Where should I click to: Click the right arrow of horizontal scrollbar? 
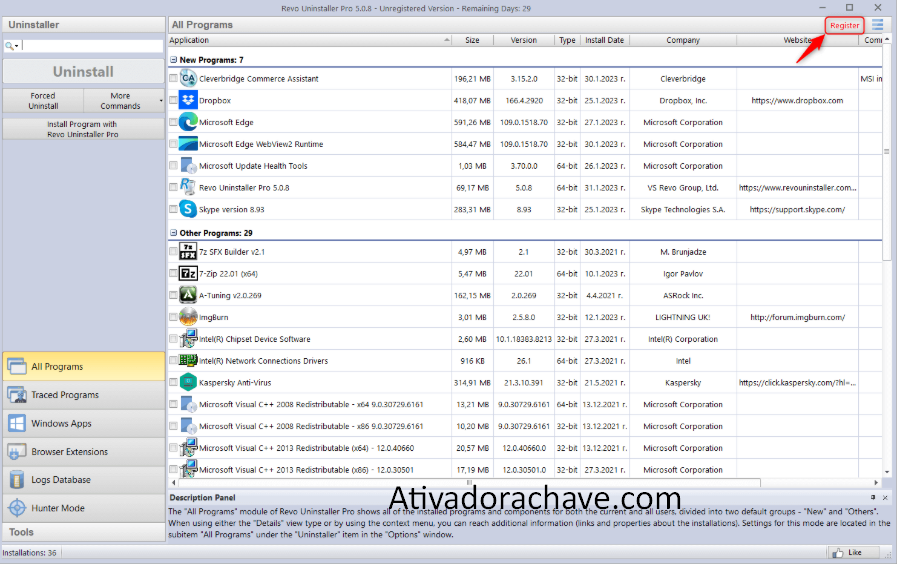click(x=876, y=483)
